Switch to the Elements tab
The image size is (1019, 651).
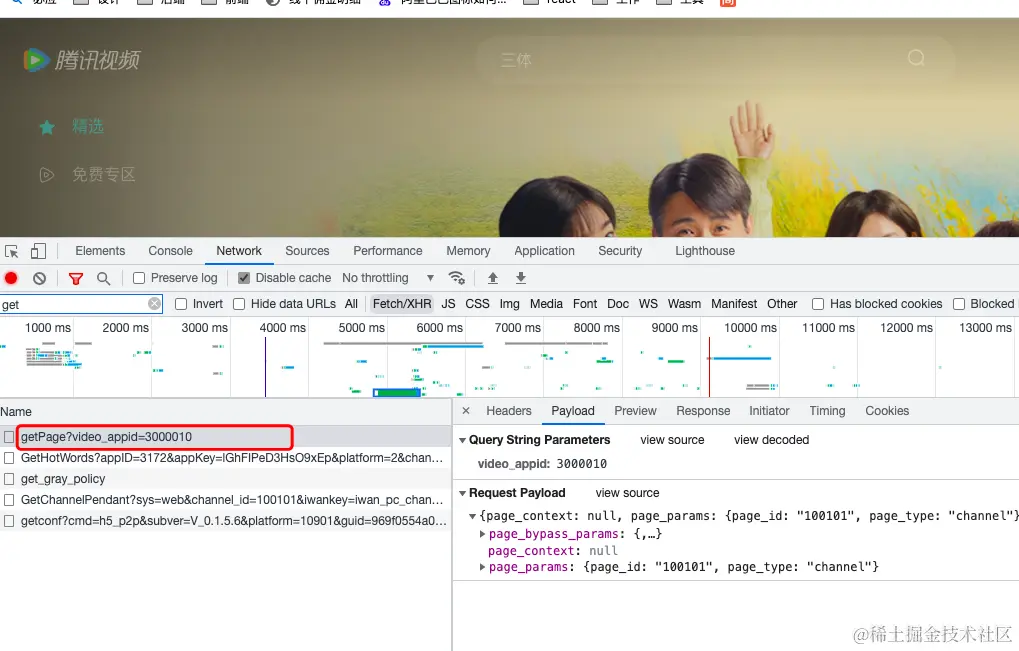(x=100, y=251)
